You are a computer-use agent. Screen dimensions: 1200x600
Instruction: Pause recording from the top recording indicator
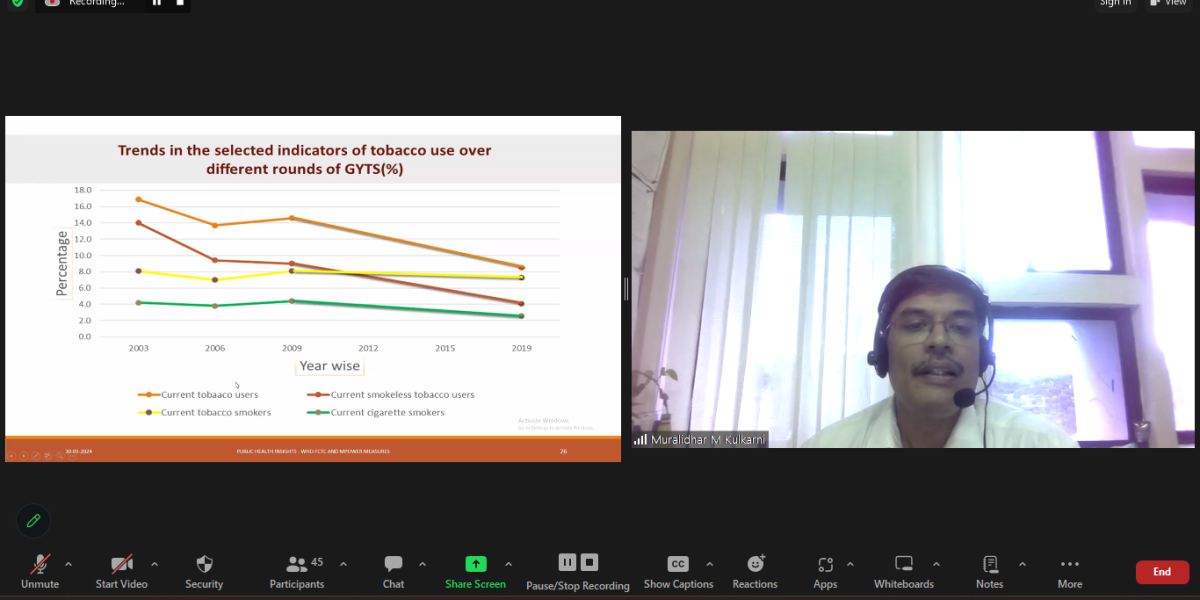point(156,3)
